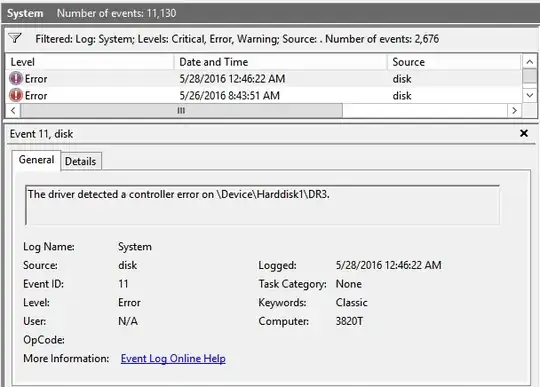Click the Logged timestamp value

coord(388,265)
